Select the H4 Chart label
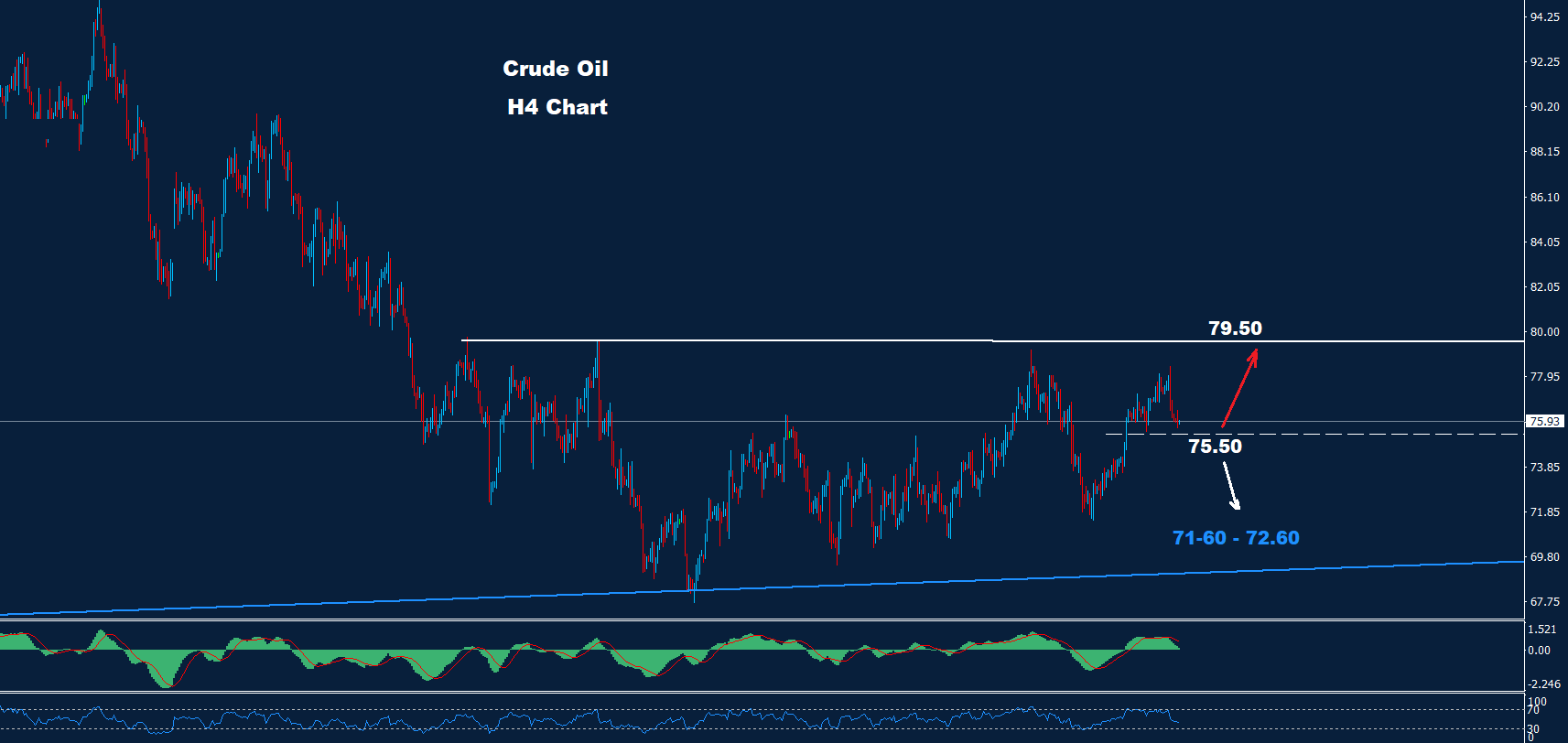 (557, 107)
